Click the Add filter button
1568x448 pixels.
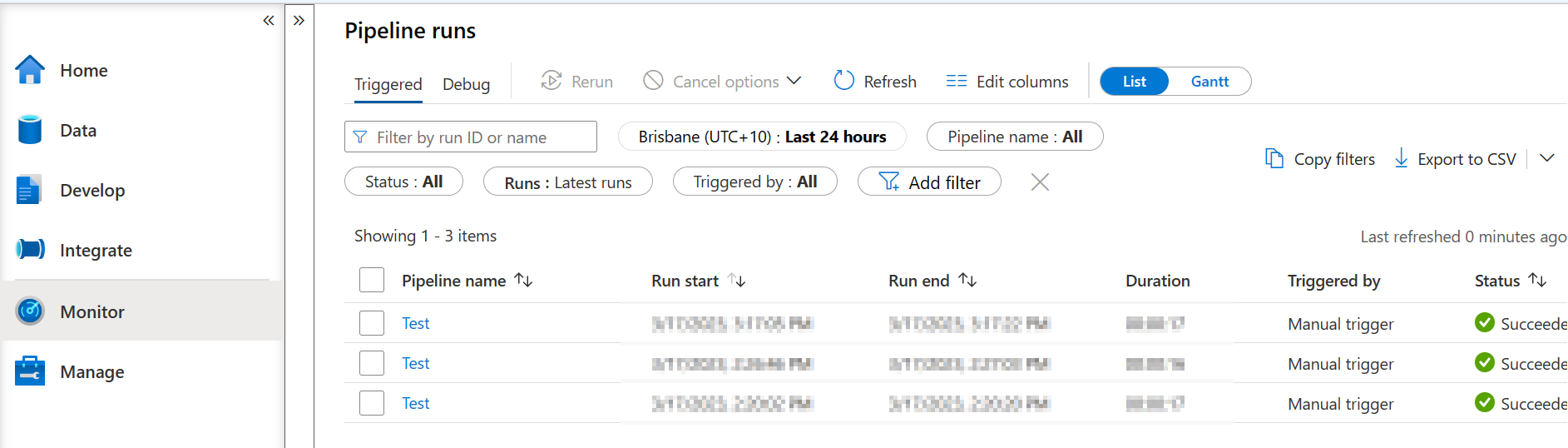point(929,182)
